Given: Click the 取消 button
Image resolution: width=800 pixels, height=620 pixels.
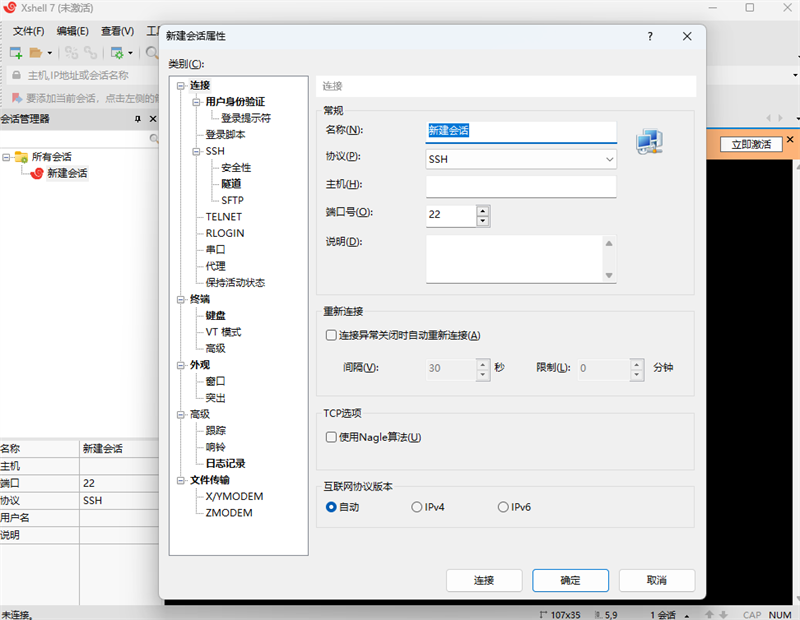Looking at the screenshot, I should pos(657,580).
